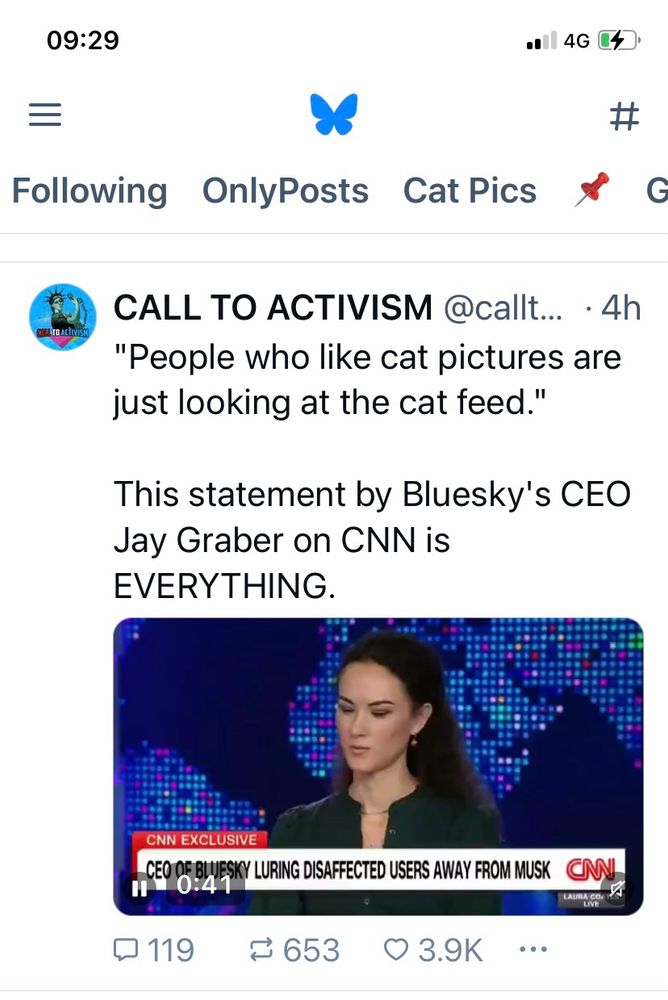
Task: Switch to the Following feed tab
Action: [89, 191]
